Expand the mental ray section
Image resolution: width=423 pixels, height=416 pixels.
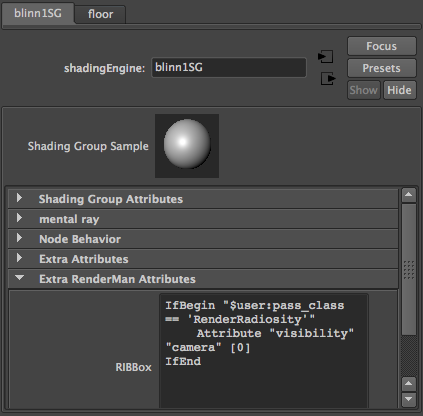203,219
